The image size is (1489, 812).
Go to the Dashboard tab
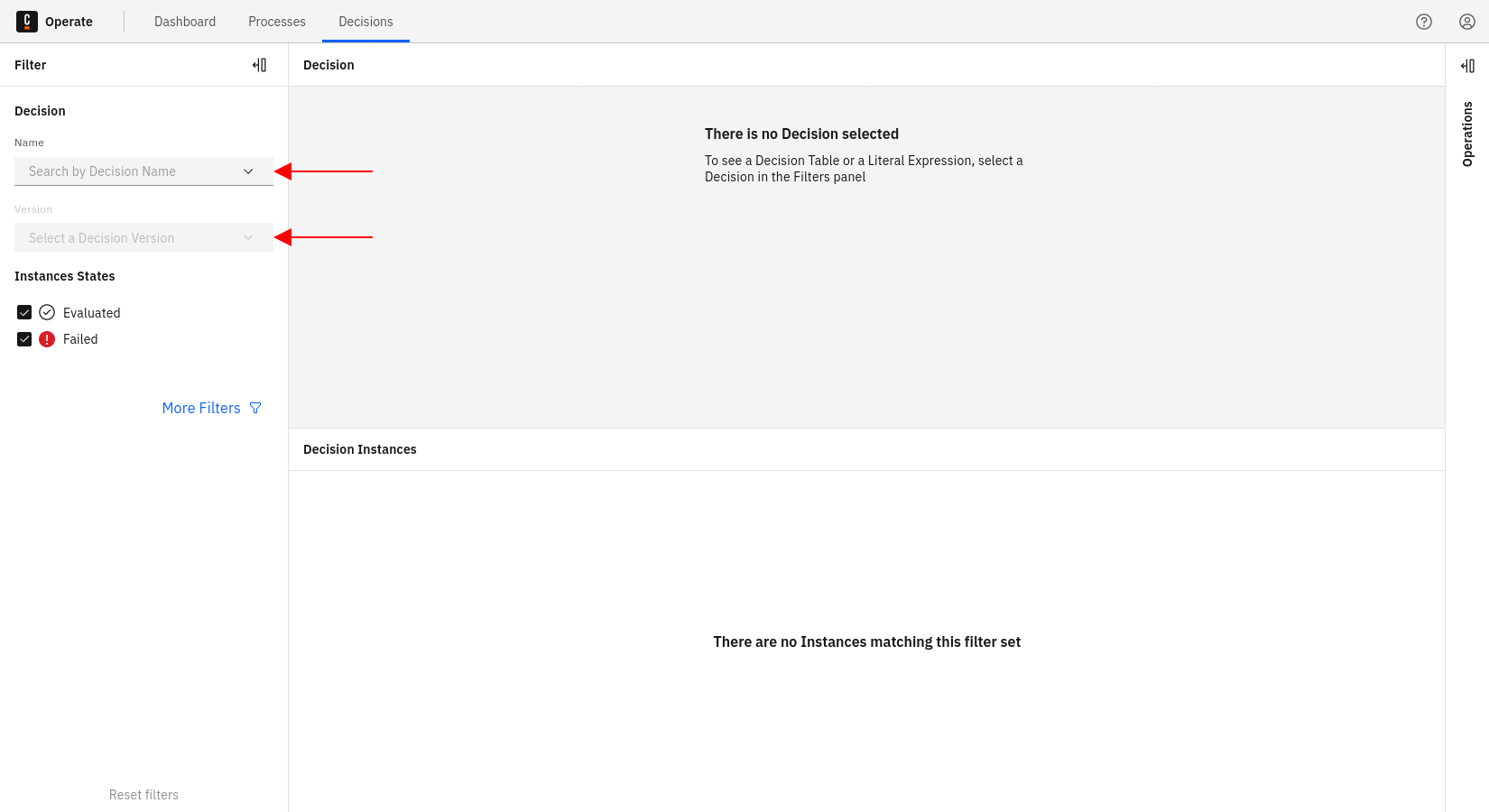(x=185, y=22)
